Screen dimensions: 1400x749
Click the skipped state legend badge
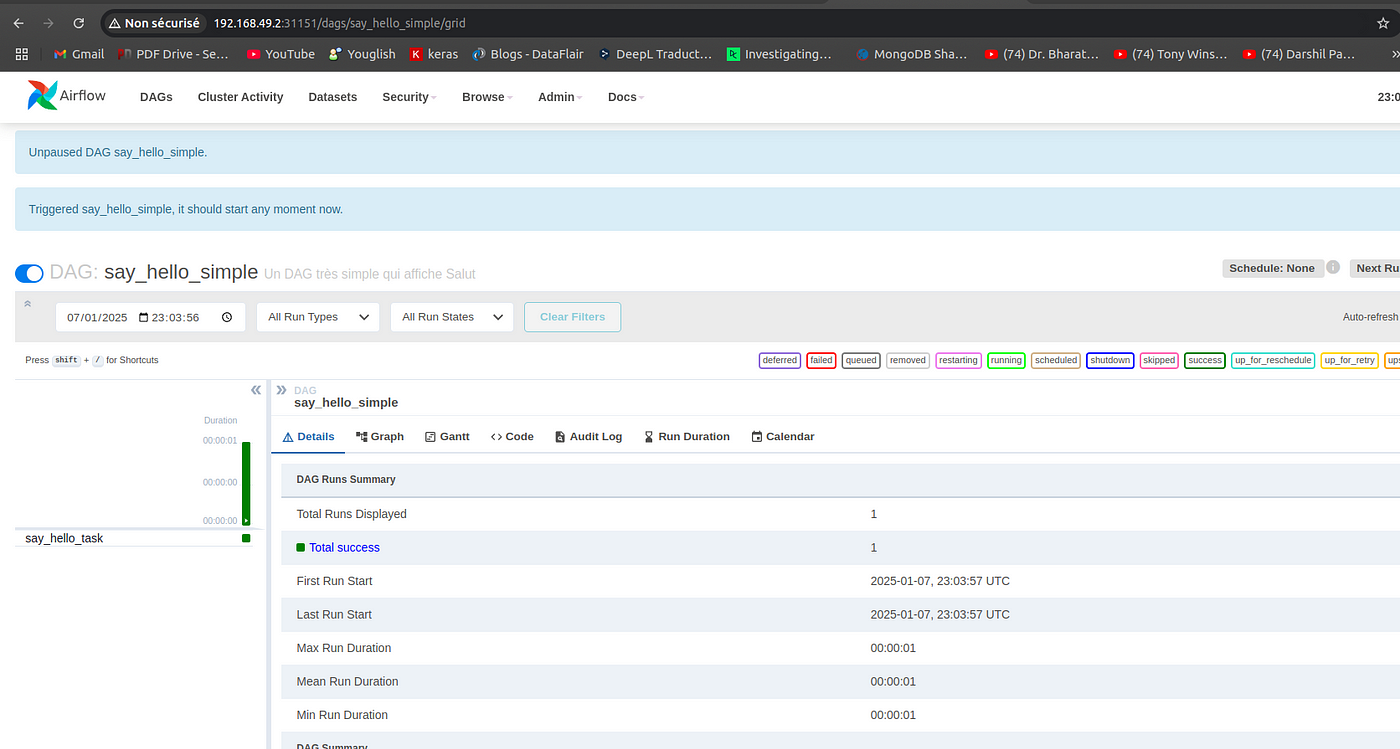1159,360
